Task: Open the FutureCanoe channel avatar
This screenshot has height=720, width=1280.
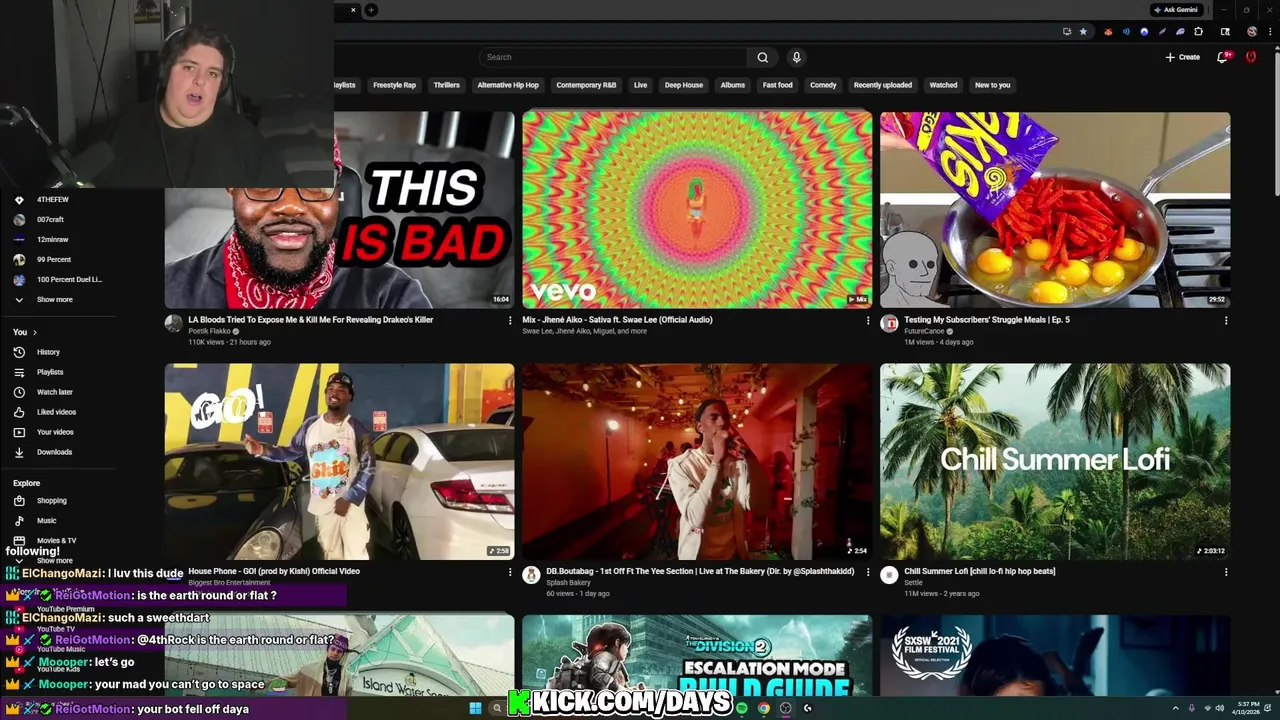Action: coord(889,323)
